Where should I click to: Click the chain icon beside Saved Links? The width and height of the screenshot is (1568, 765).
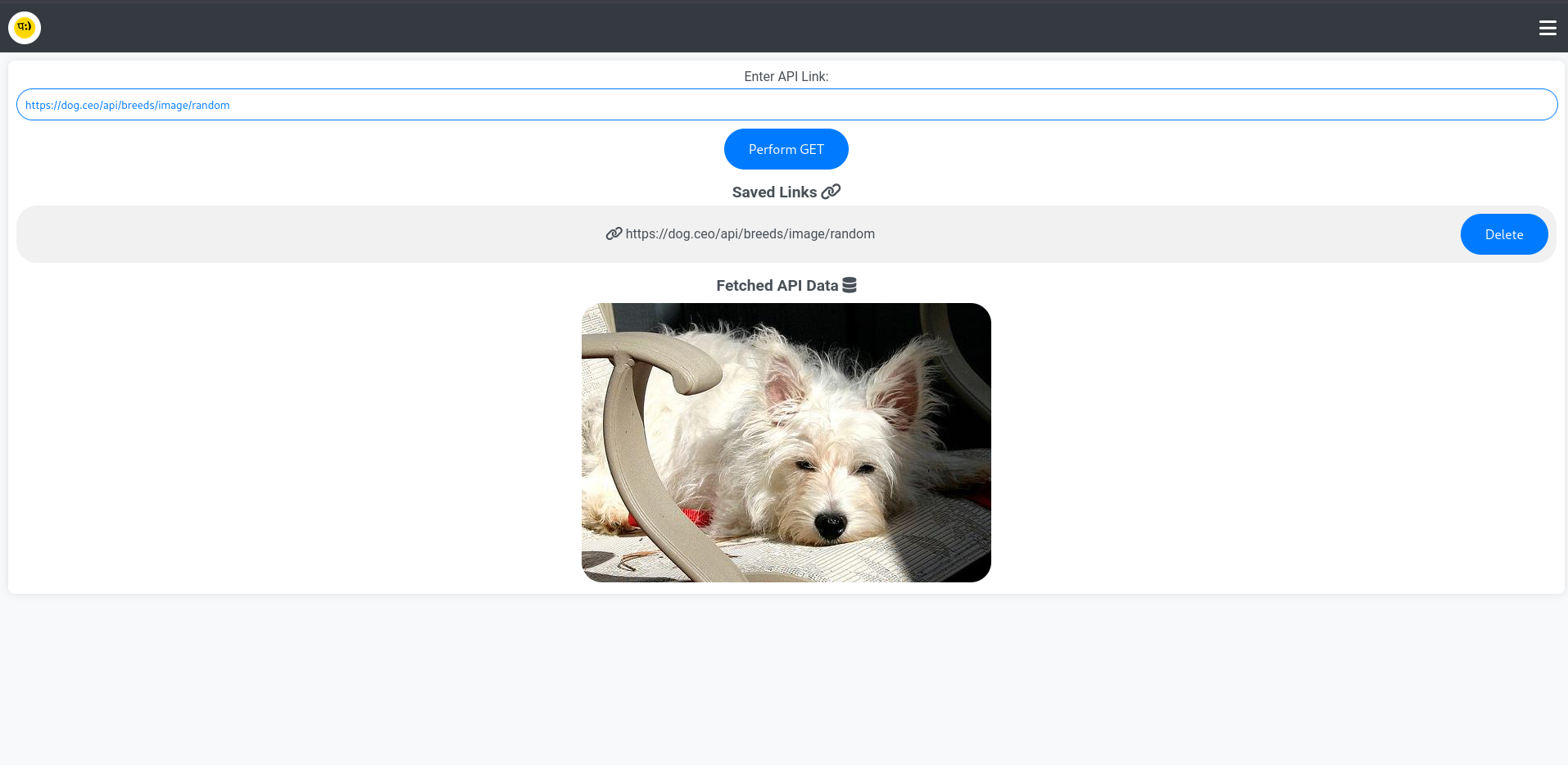click(x=831, y=192)
